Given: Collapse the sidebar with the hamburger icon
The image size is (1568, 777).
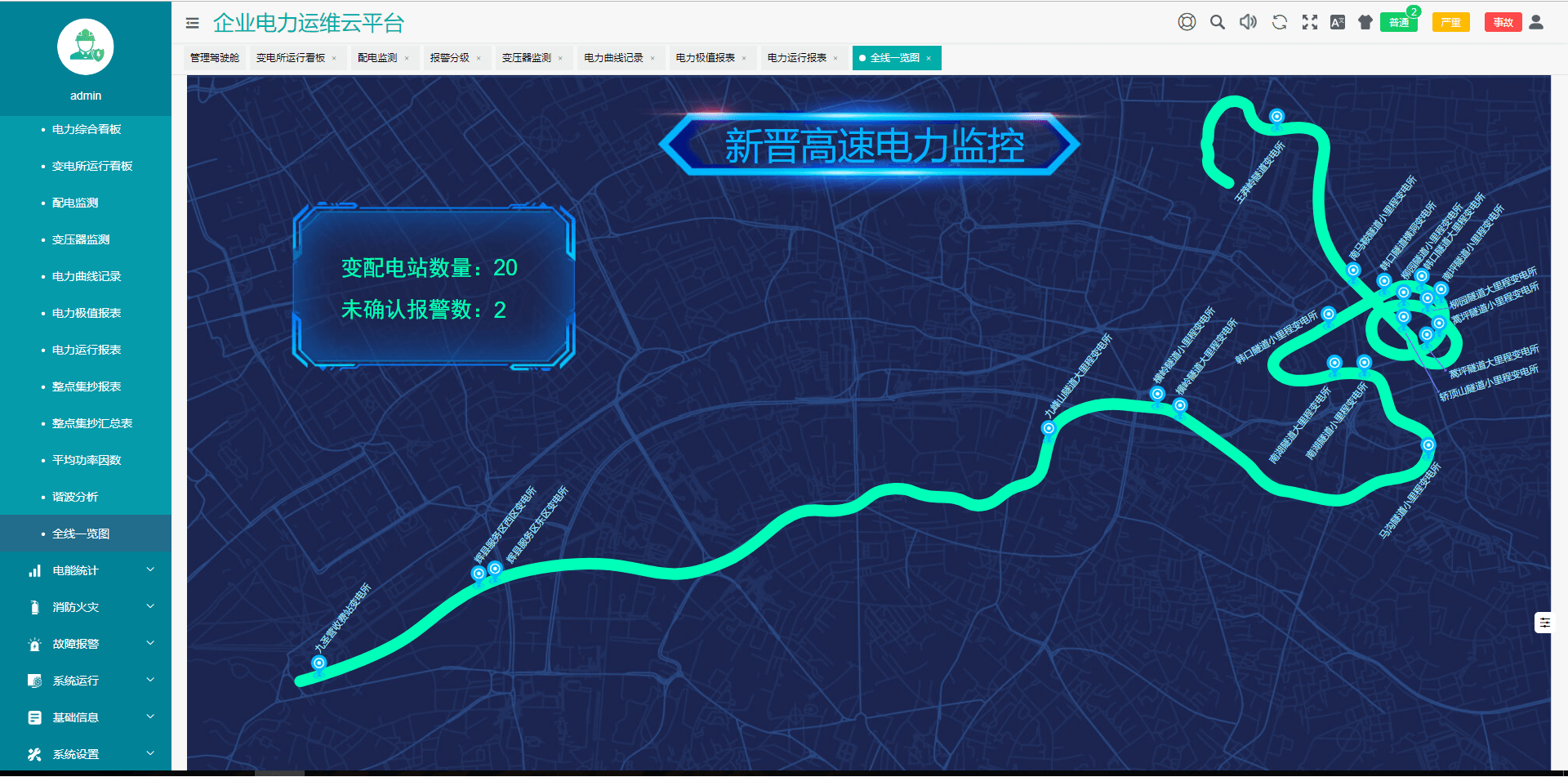Looking at the screenshot, I should (193, 23).
